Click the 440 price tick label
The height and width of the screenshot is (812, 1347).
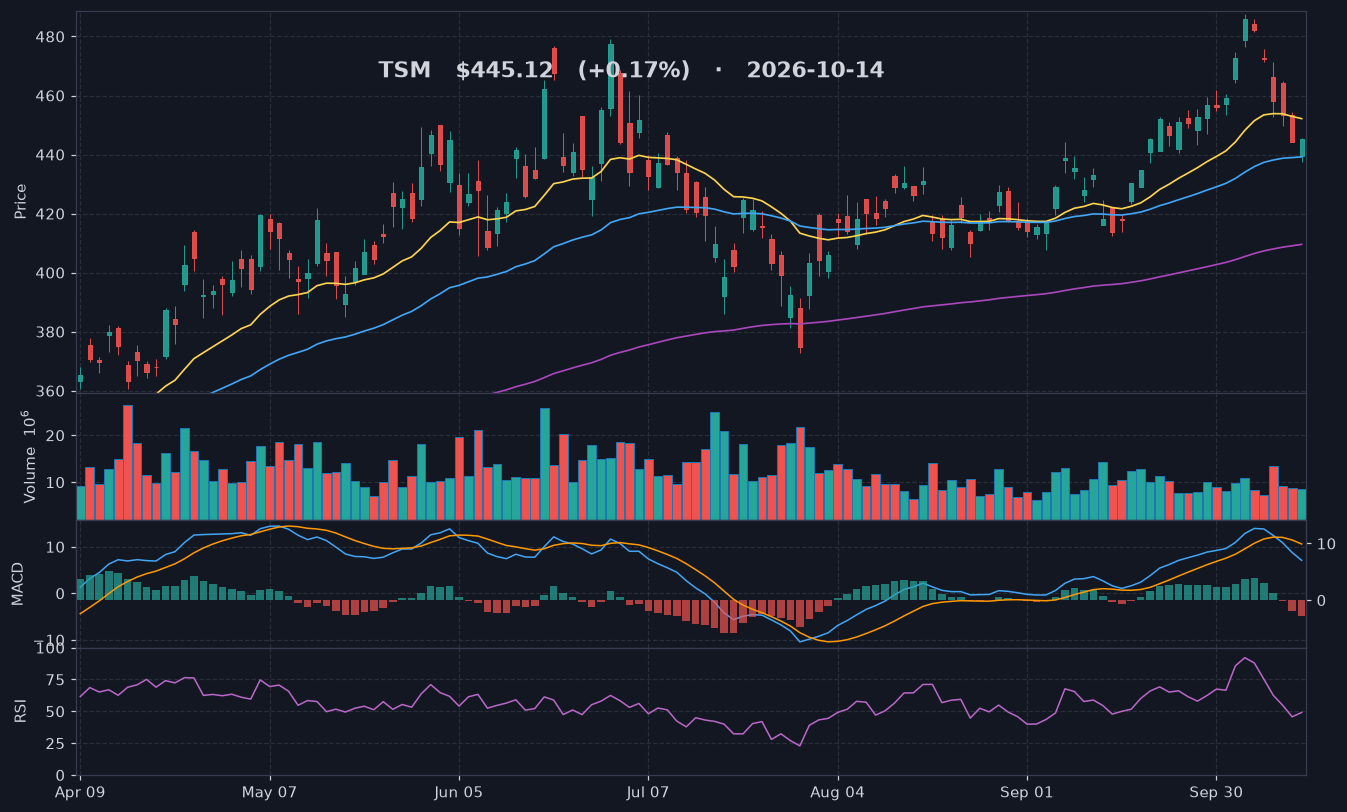[x=50, y=156]
